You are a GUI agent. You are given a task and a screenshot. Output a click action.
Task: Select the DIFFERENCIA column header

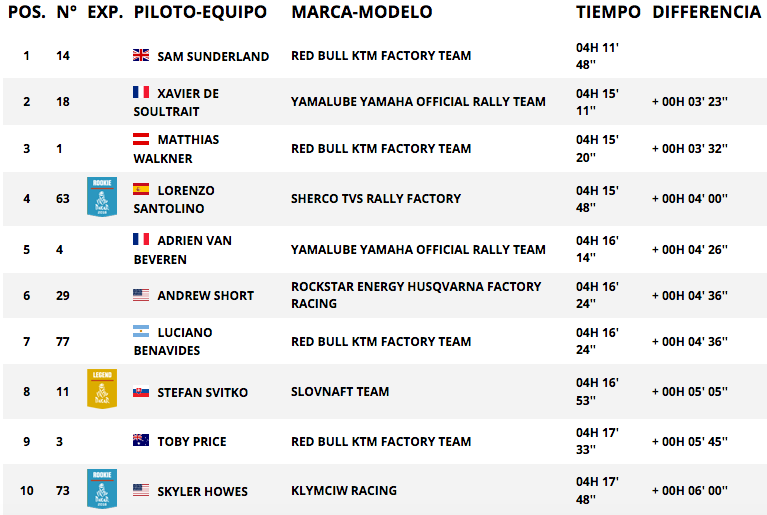707,12
